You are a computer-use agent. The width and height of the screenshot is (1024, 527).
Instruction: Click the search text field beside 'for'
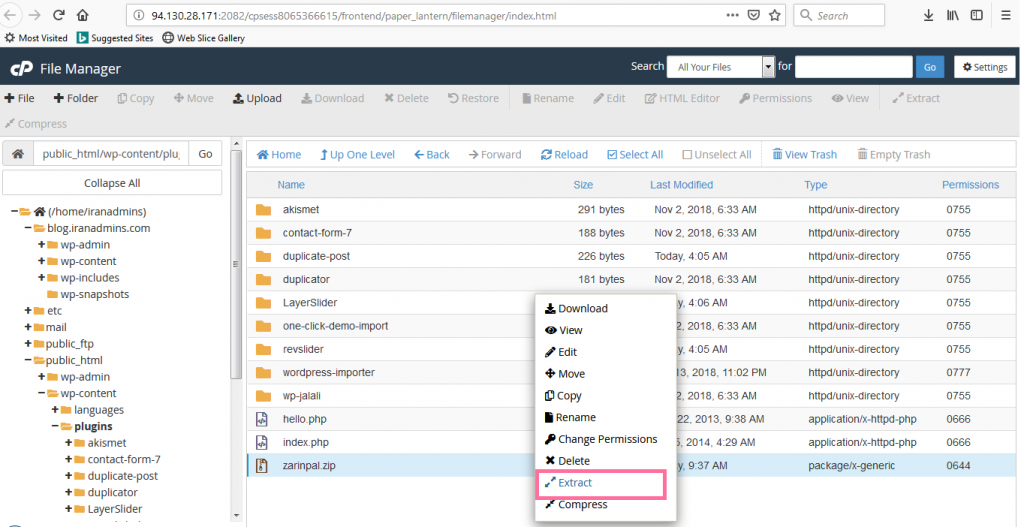(x=854, y=67)
